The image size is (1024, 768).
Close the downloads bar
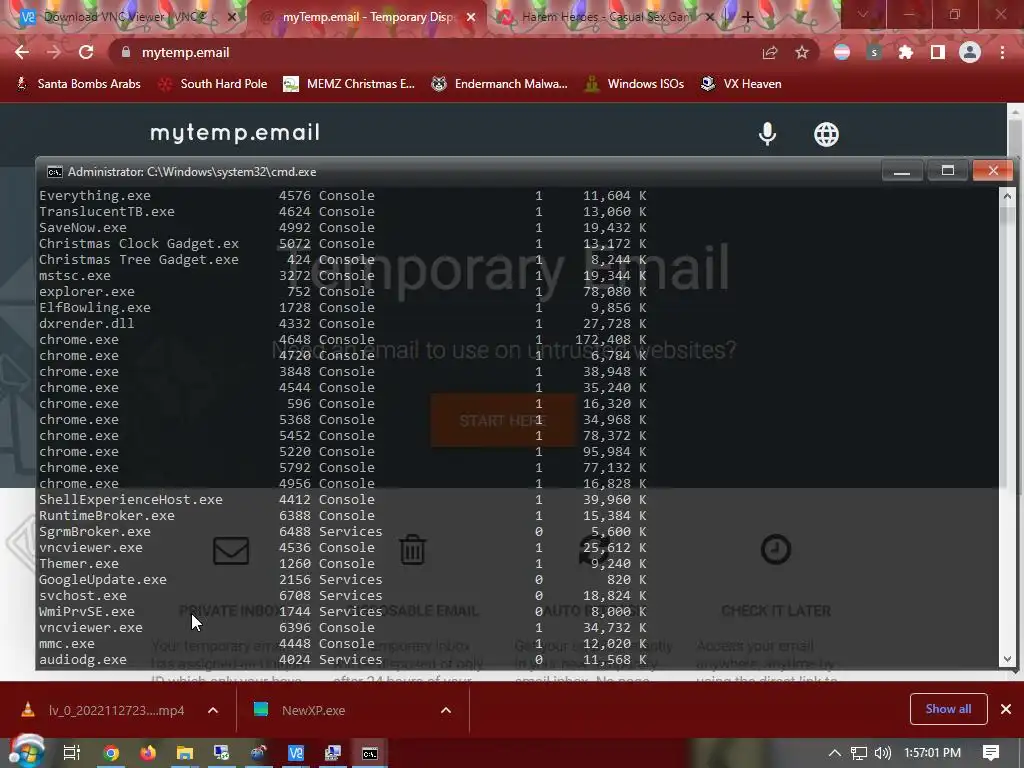pyautogui.click(x=1006, y=709)
